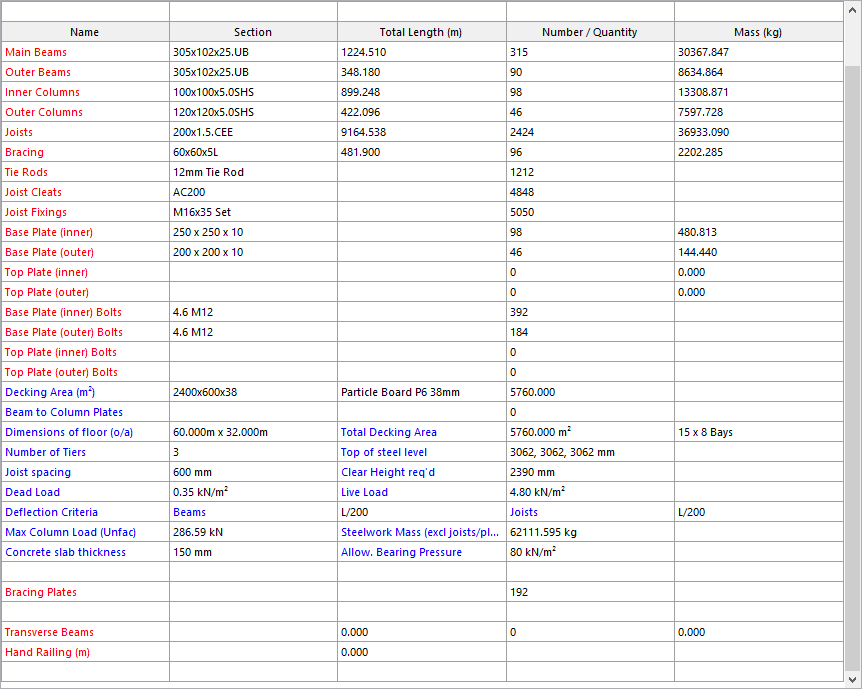Image resolution: width=862 pixels, height=689 pixels.
Task: Click the AC200 section cell
Action: 253,192
